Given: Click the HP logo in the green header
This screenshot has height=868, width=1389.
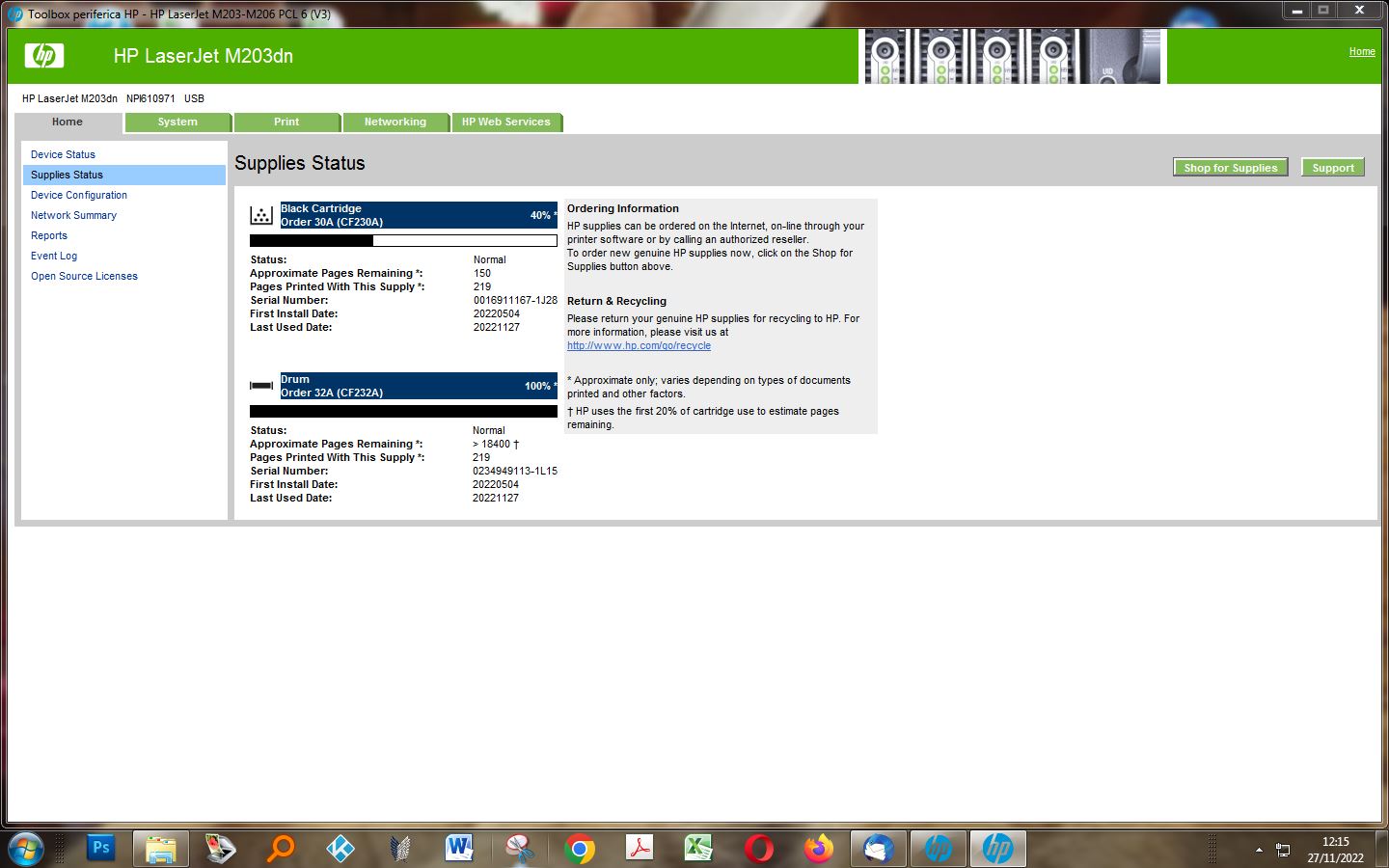Looking at the screenshot, I should (44, 56).
